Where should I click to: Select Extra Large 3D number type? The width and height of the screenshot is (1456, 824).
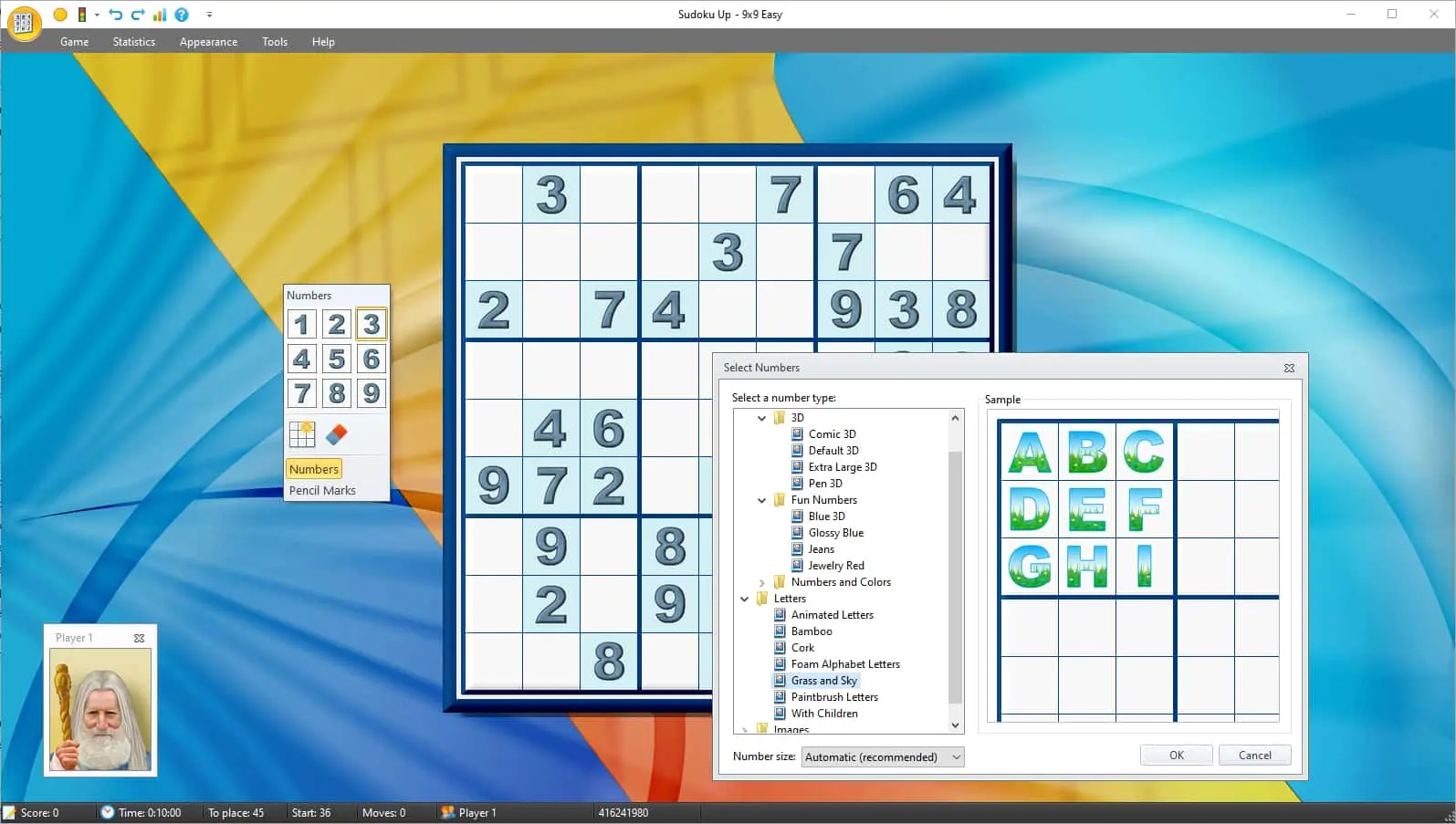843,467
